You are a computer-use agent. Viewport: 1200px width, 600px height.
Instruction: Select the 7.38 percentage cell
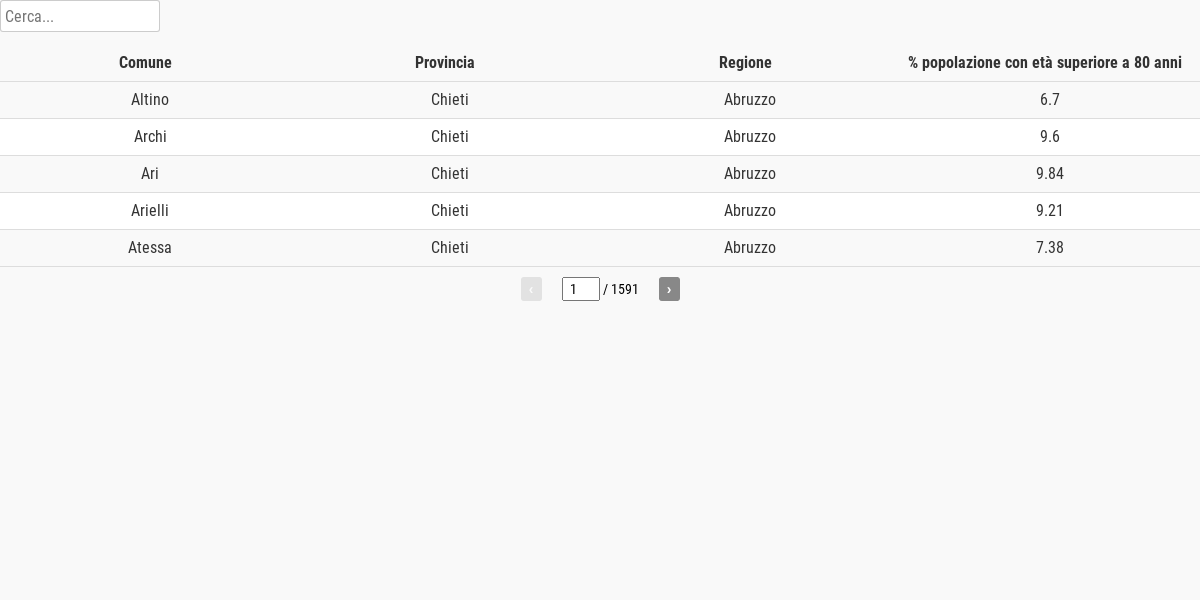[x=1050, y=248]
